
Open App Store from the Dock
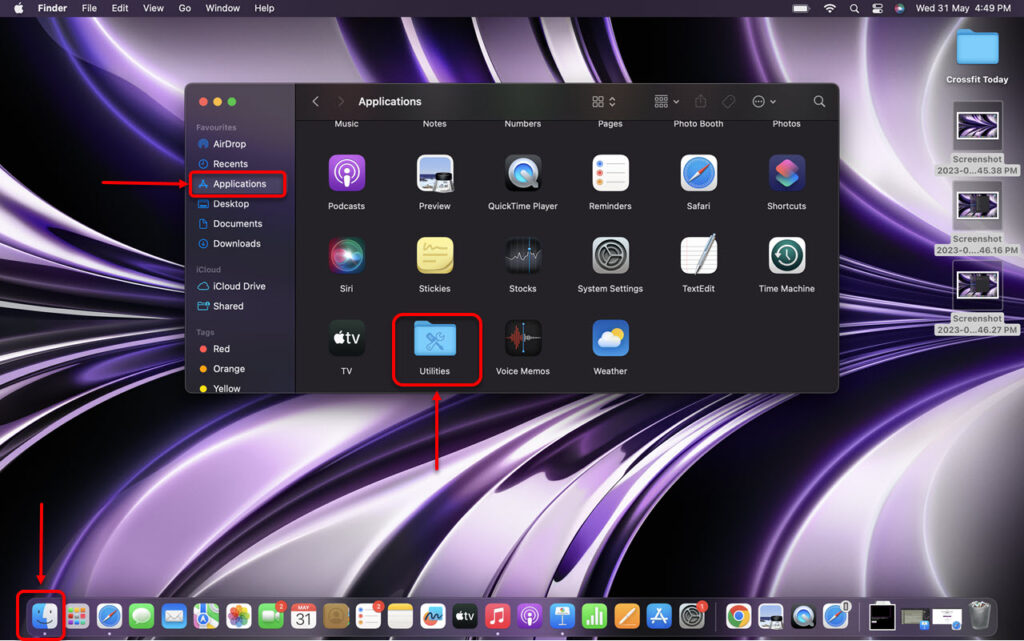pyautogui.click(x=659, y=616)
